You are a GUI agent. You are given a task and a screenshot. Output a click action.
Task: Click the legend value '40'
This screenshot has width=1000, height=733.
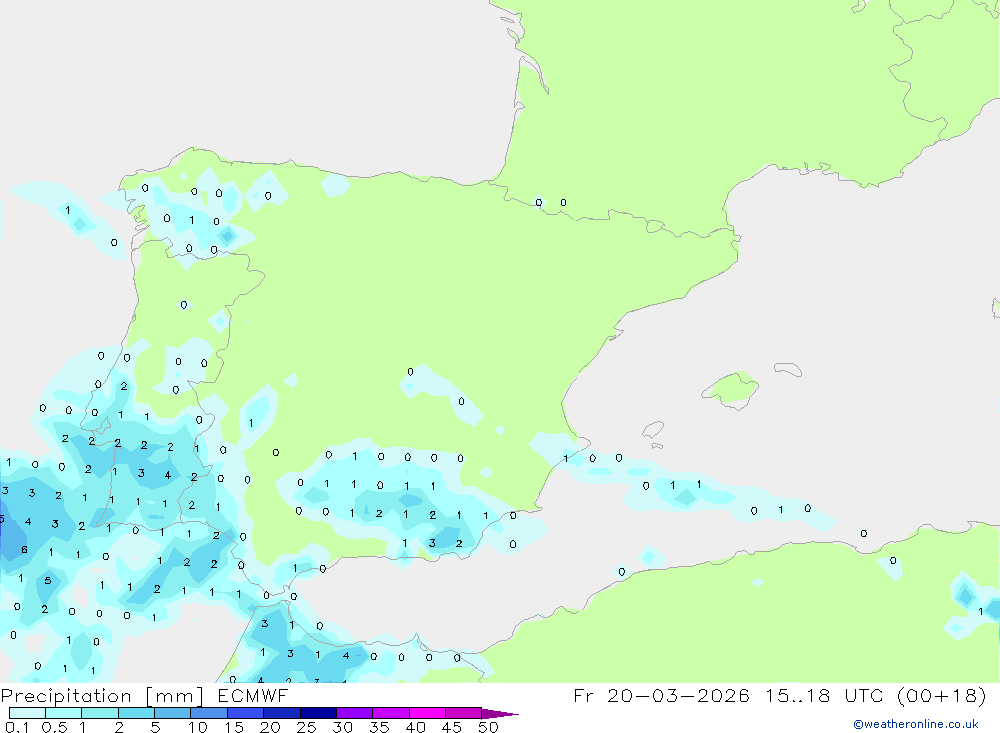click(x=415, y=727)
